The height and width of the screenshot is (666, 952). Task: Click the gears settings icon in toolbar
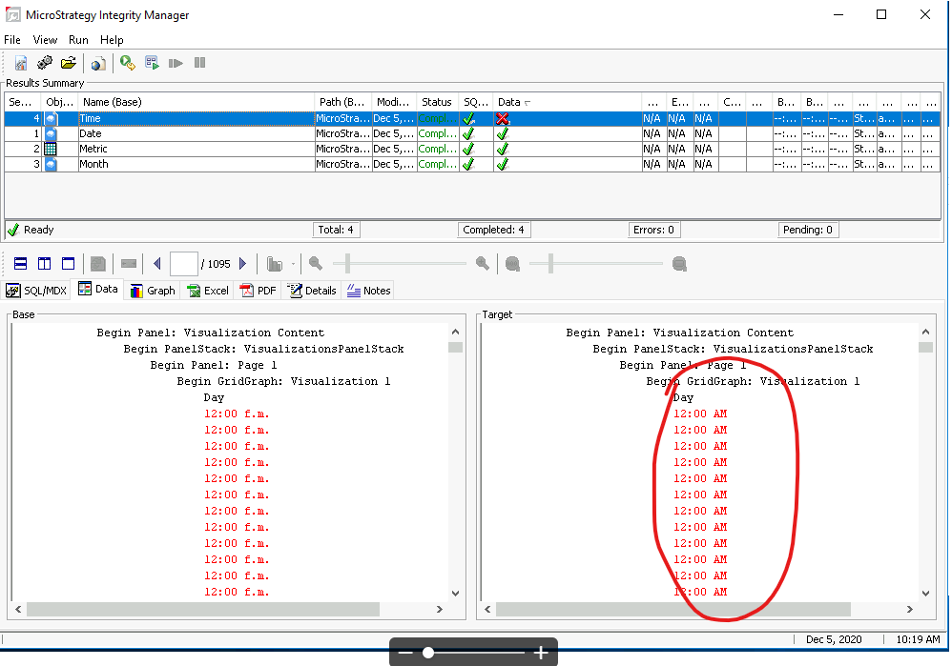(x=44, y=63)
